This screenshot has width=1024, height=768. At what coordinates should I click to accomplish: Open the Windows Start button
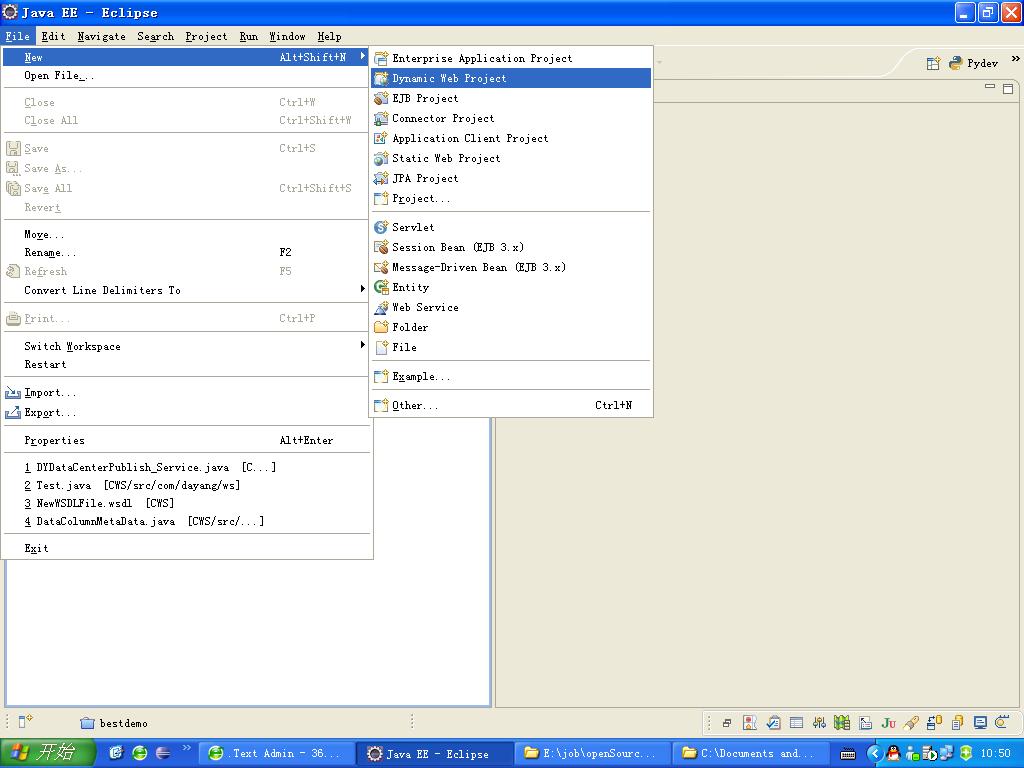click(47, 753)
